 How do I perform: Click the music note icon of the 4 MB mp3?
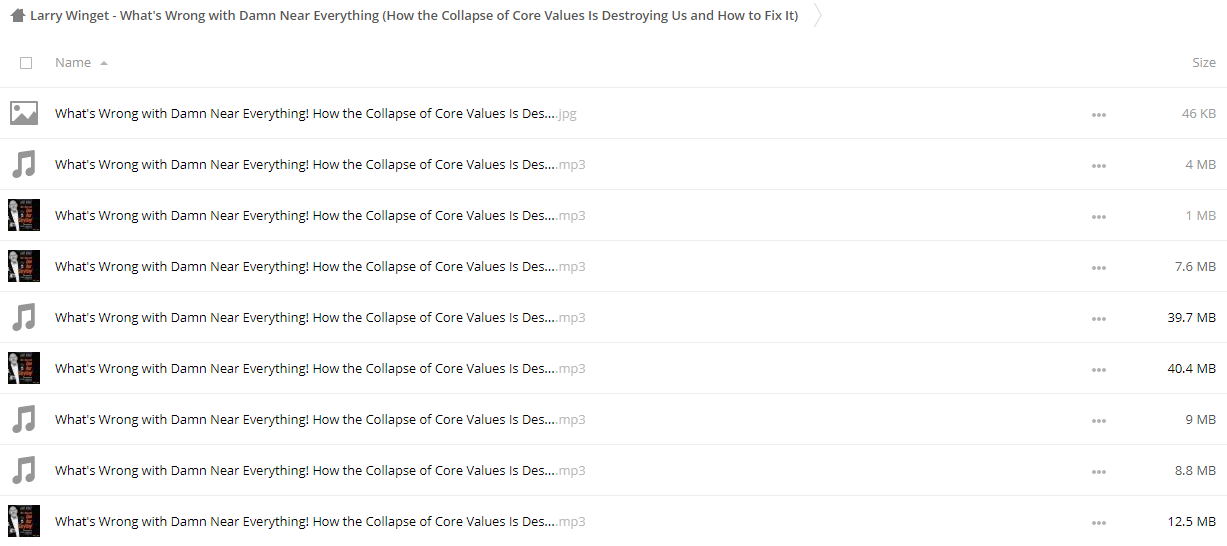(x=24, y=164)
